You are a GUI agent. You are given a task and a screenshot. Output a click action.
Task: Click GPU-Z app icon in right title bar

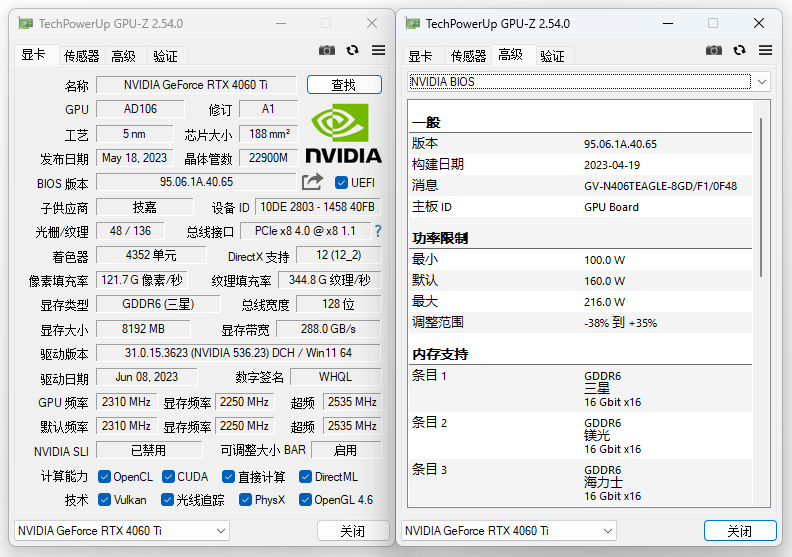coord(413,23)
